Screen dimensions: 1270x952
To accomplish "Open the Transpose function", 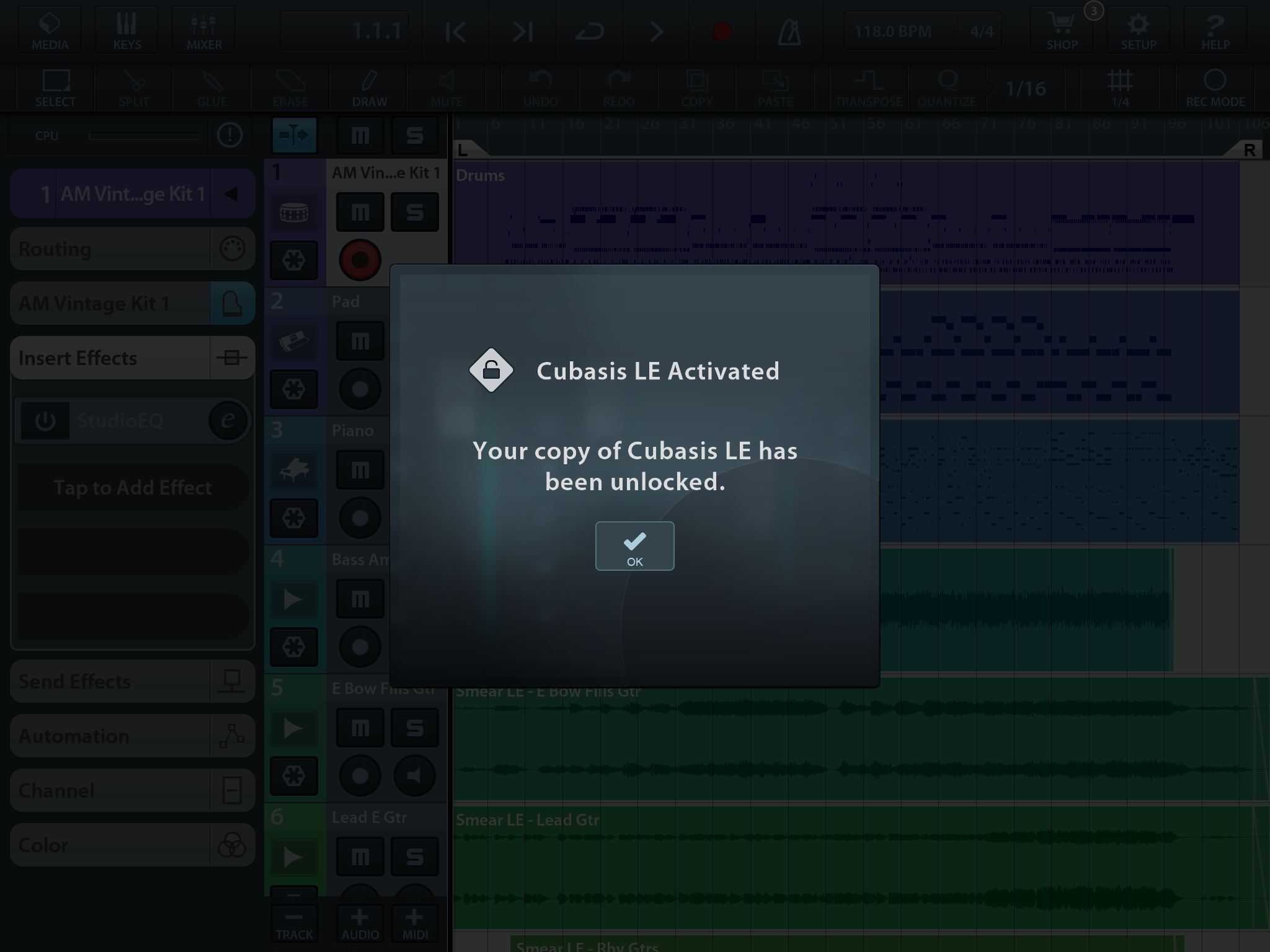I will 868,88.
